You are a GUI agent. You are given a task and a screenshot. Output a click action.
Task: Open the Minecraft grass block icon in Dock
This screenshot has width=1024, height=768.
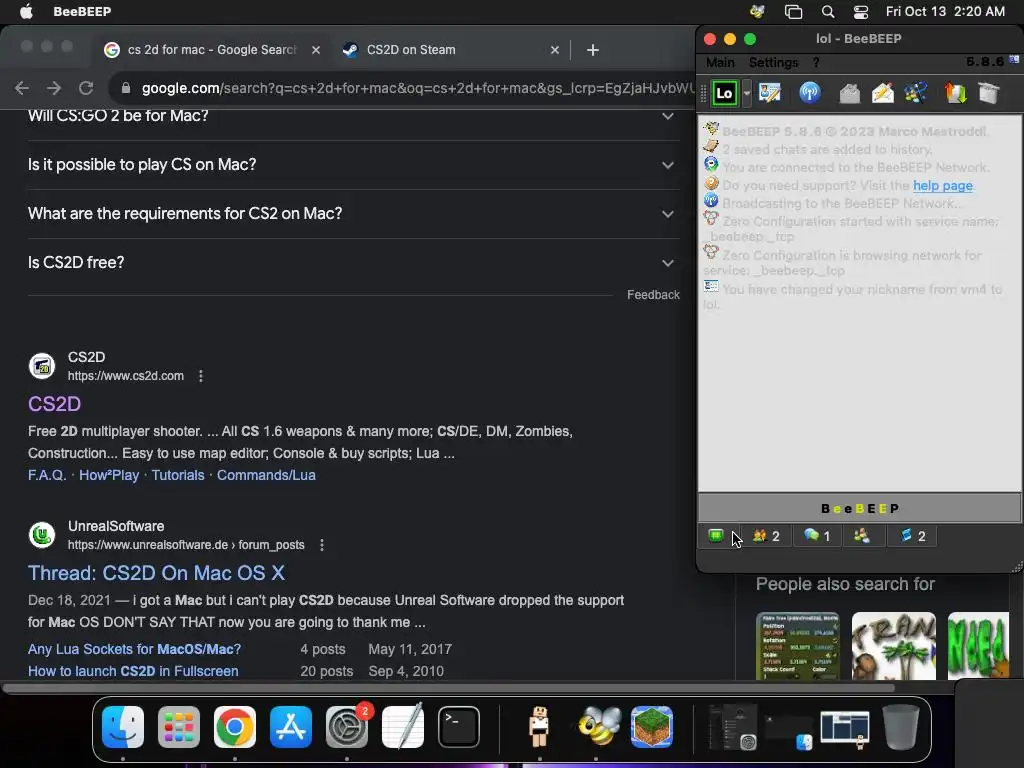point(652,727)
